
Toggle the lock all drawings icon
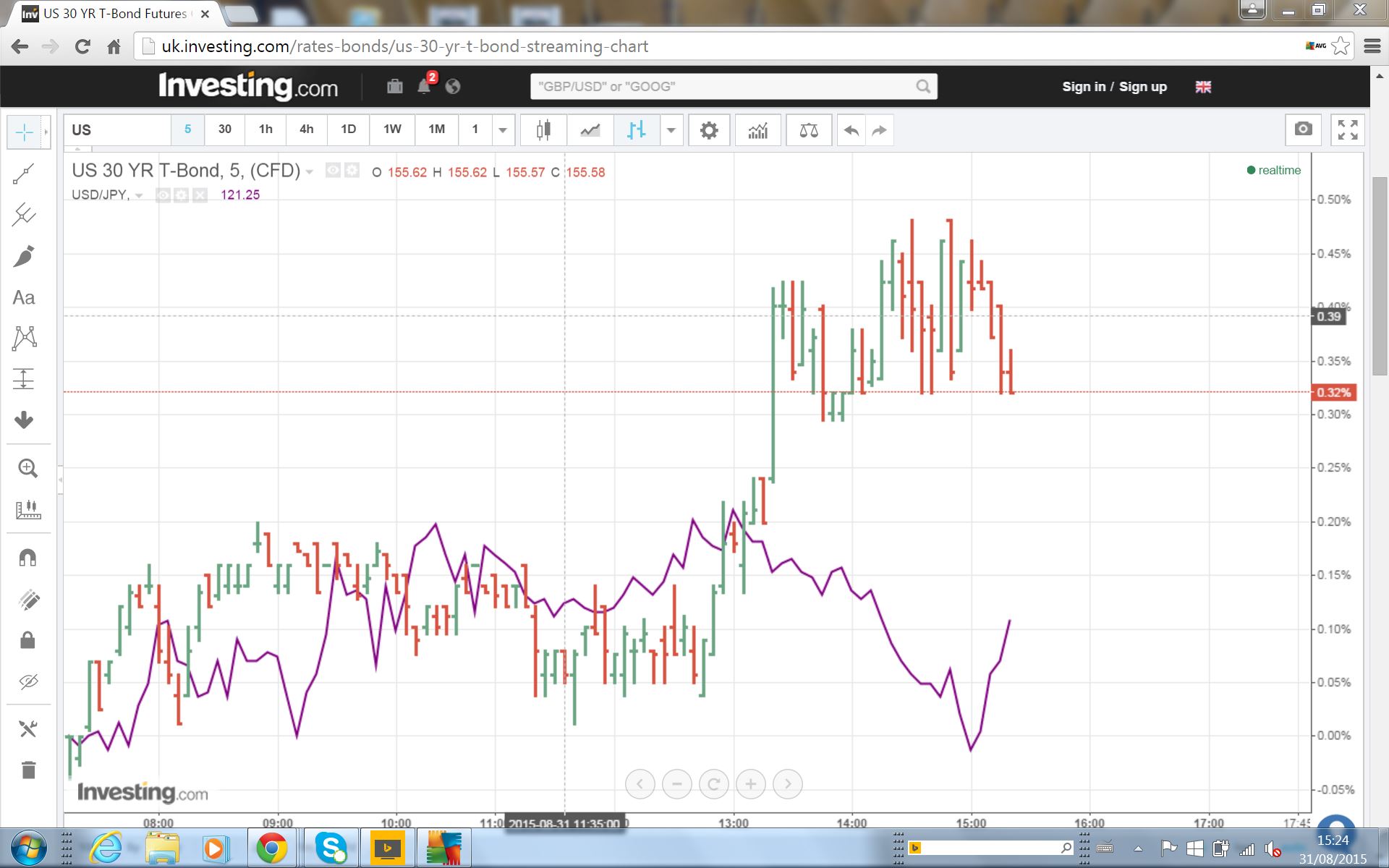pyautogui.click(x=27, y=640)
